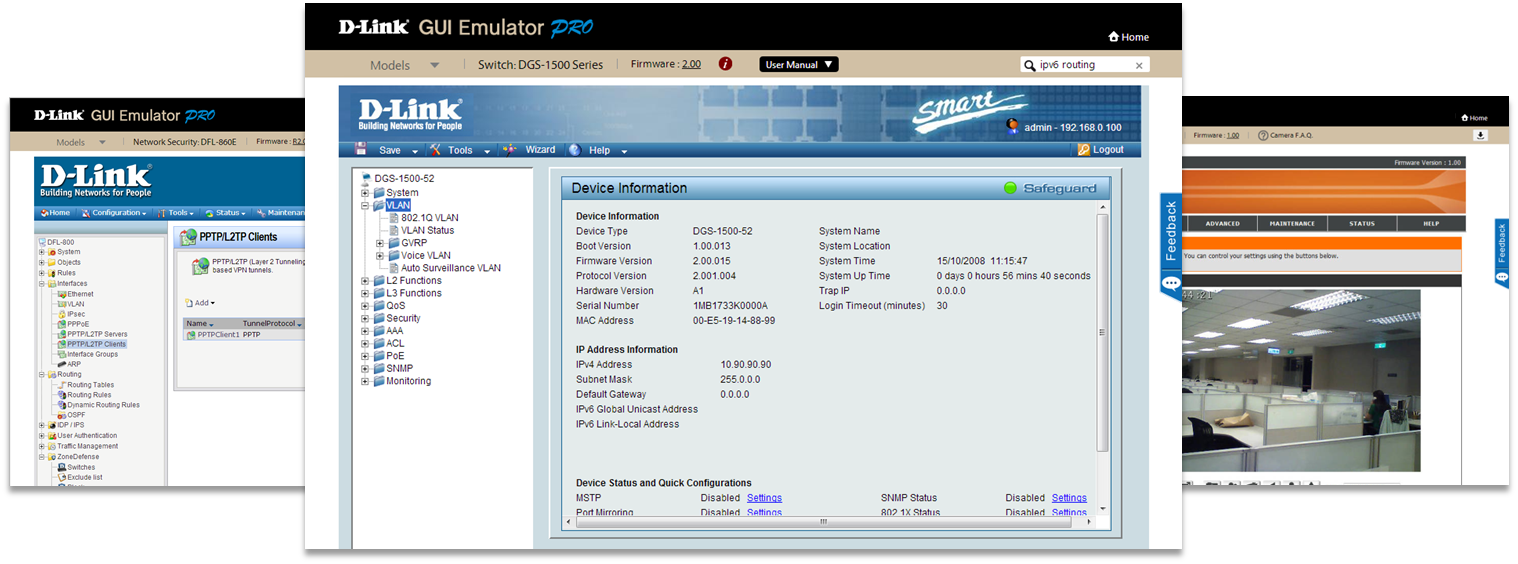Click the IPsec icon in the left window tree
The image size is (1518, 564).
click(x=61, y=314)
